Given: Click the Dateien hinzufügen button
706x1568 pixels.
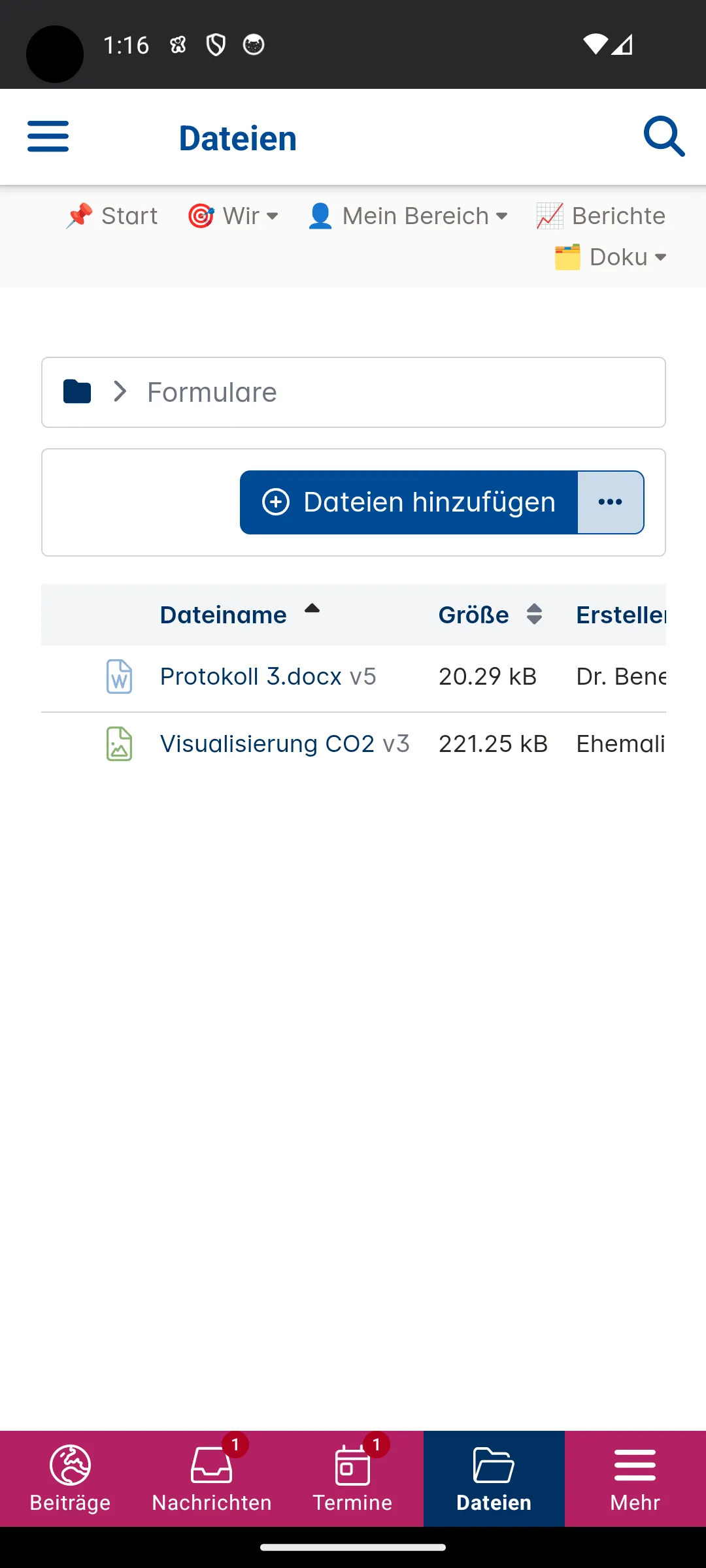Looking at the screenshot, I should [x=409, y=502].
